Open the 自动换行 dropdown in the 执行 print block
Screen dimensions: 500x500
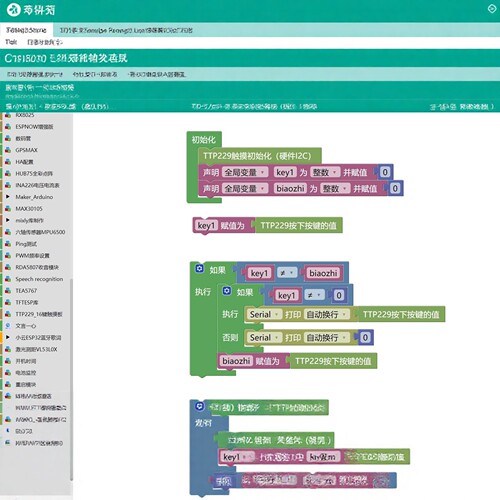pyautogui.click(x=327, y=314)
